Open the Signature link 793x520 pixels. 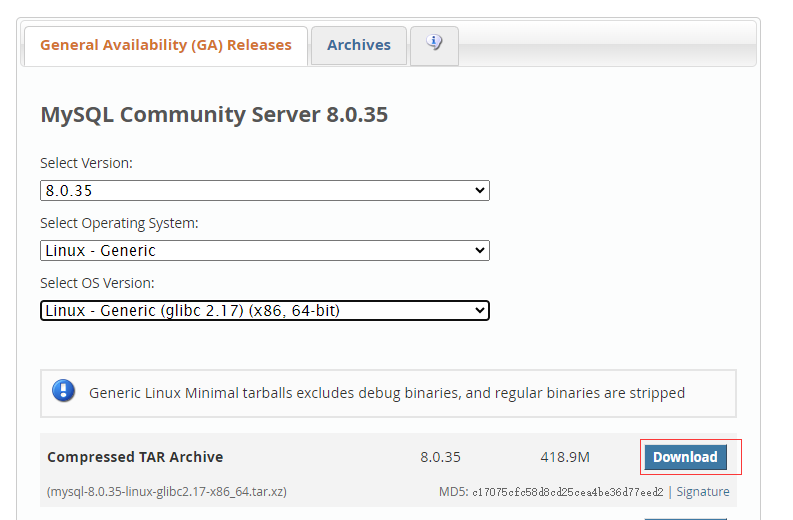[x=703, y=492]
